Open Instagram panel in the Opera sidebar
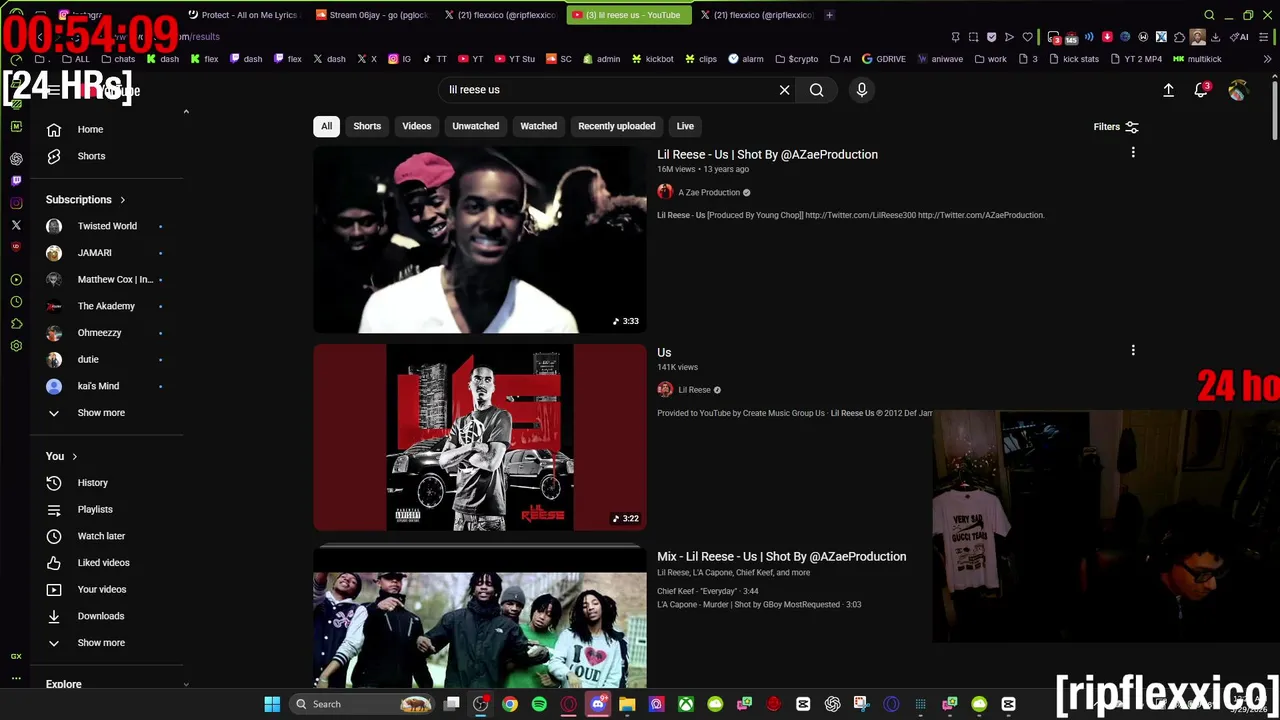1280x720 pixels. (x=16, y=203)
